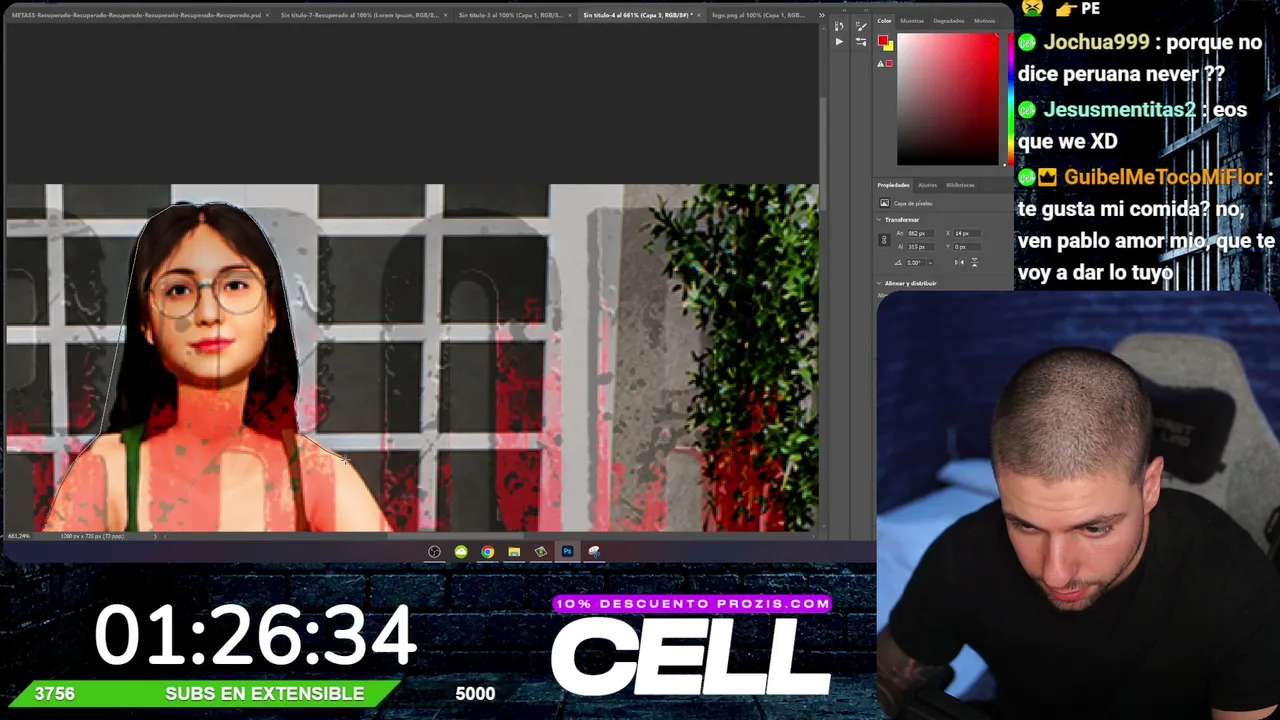Screen dimensions: 1280x720
Task: Collapse the Transformar section
Action: click(x=880, y=220)
